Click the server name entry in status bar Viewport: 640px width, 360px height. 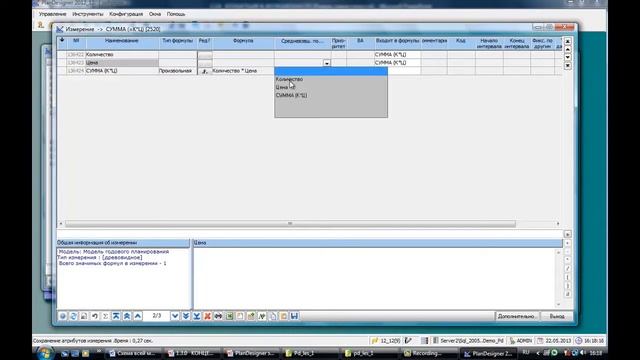click(x=468, y=340)
